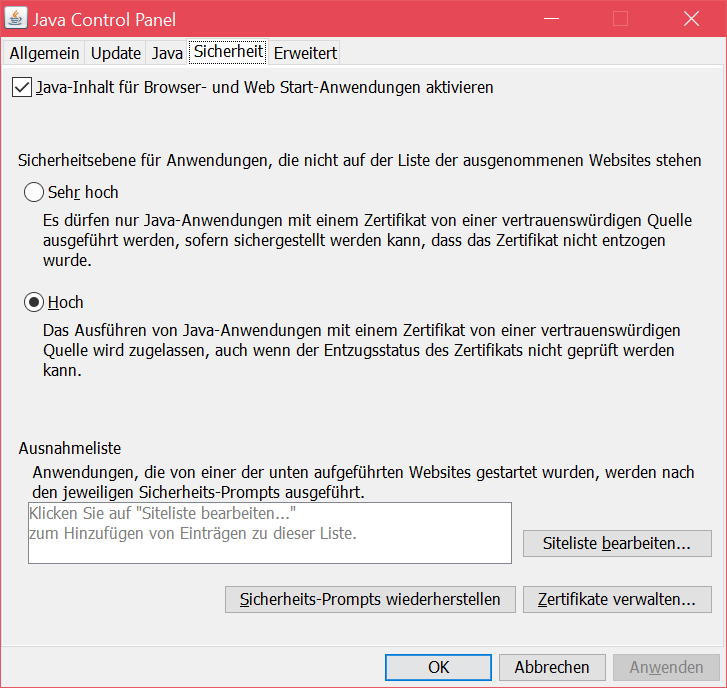Screen dimensions: 727x688
Task: Uncheck Java-Inhalt für Browser aktivieren checkbox
Action: [x=22, y=87]
